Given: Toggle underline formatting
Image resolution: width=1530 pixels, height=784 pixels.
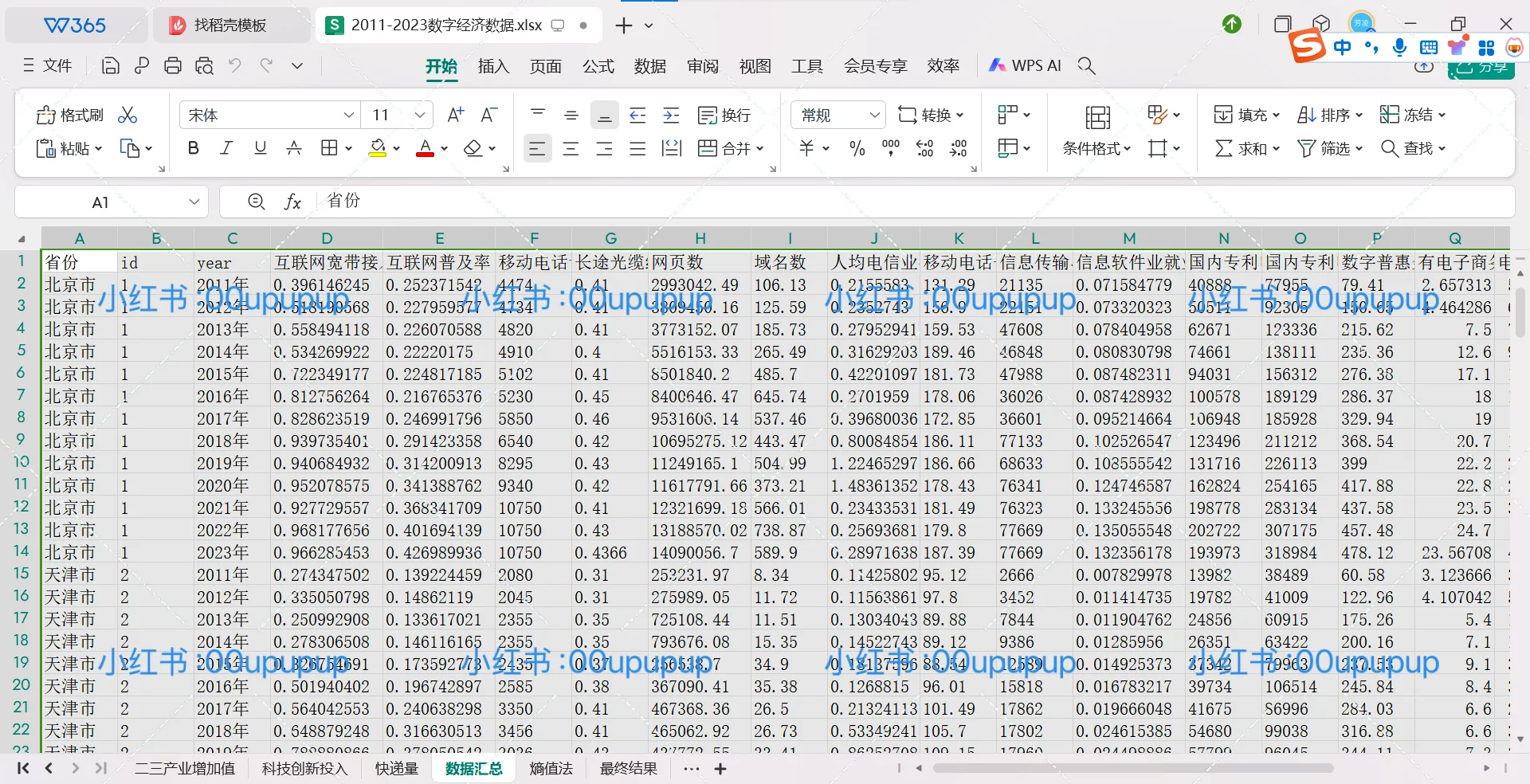Looking at the screenshot, I should tap(260, 148).
